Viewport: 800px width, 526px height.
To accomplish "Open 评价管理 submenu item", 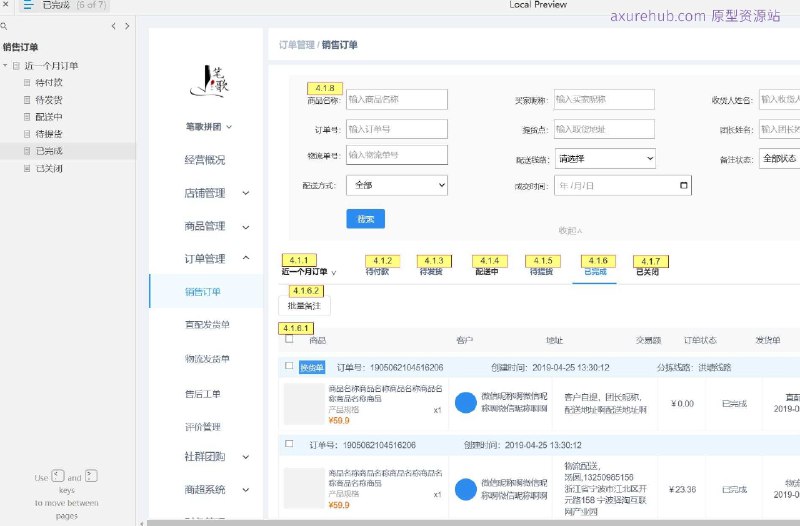I will (x=203, y=427).
